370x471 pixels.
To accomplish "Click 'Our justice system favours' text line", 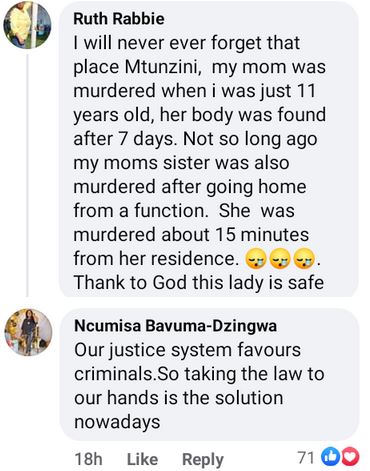I will click(187, 351).
